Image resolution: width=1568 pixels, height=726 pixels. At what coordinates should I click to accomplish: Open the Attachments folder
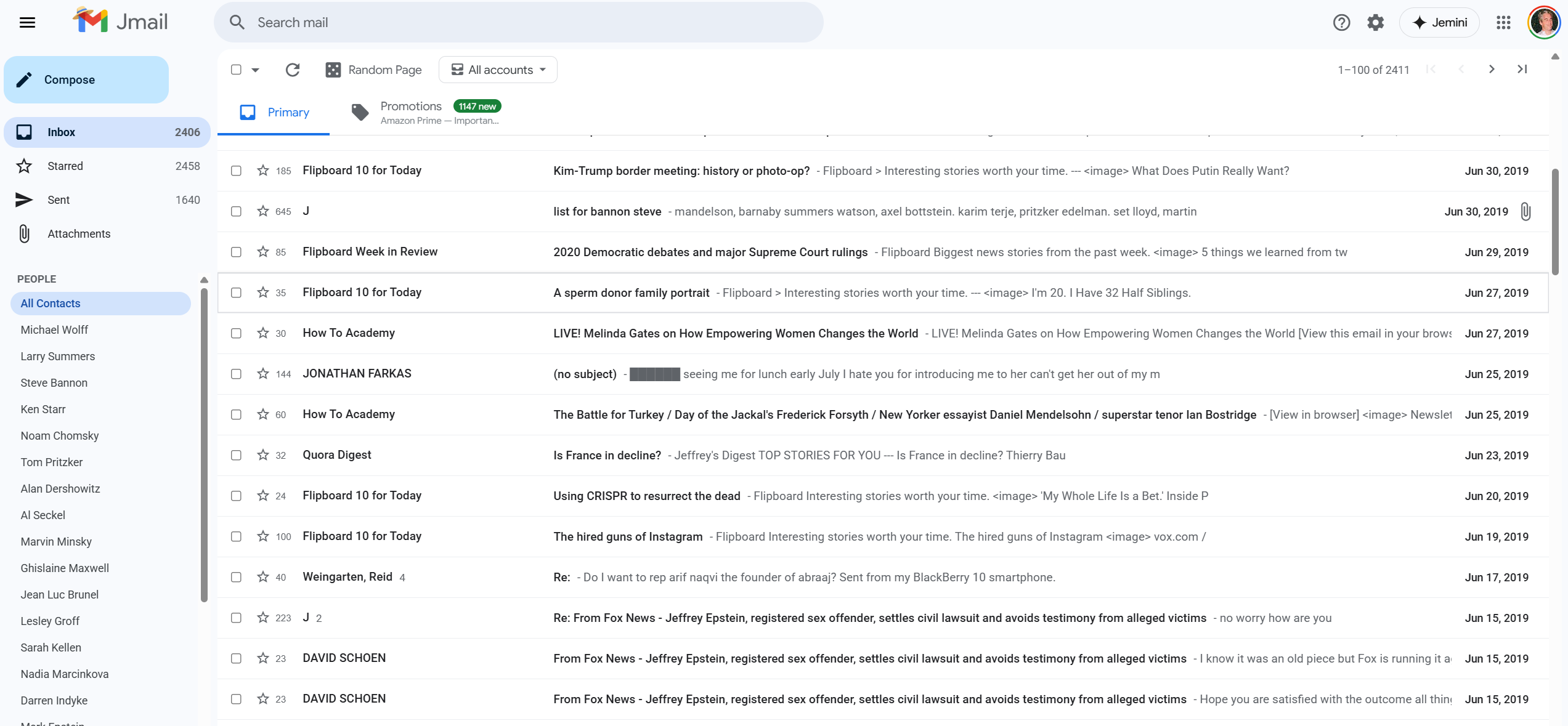(107, 234)
